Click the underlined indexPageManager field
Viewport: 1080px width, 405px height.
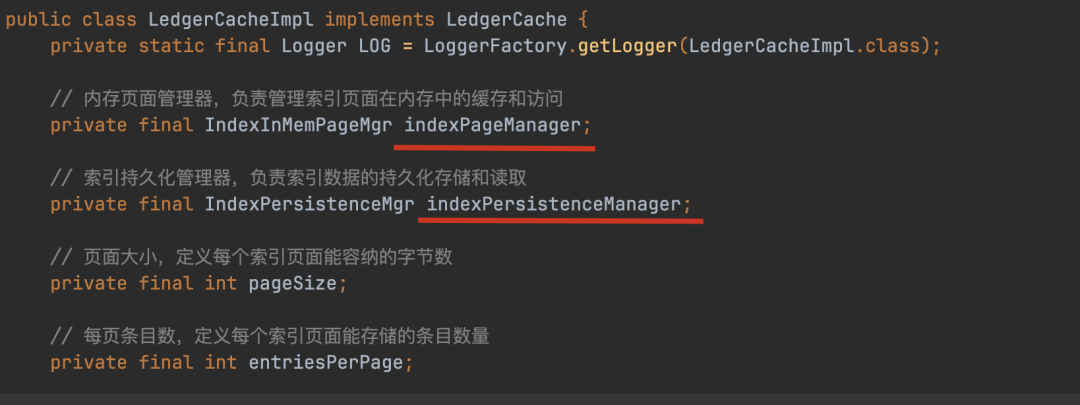[x=492, y=125]
